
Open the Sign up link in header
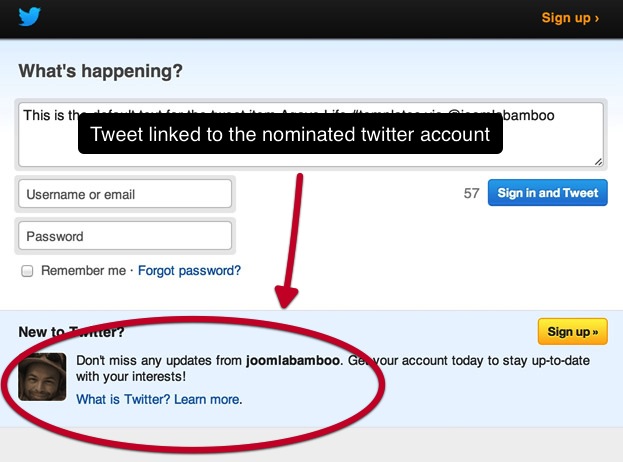570,18
